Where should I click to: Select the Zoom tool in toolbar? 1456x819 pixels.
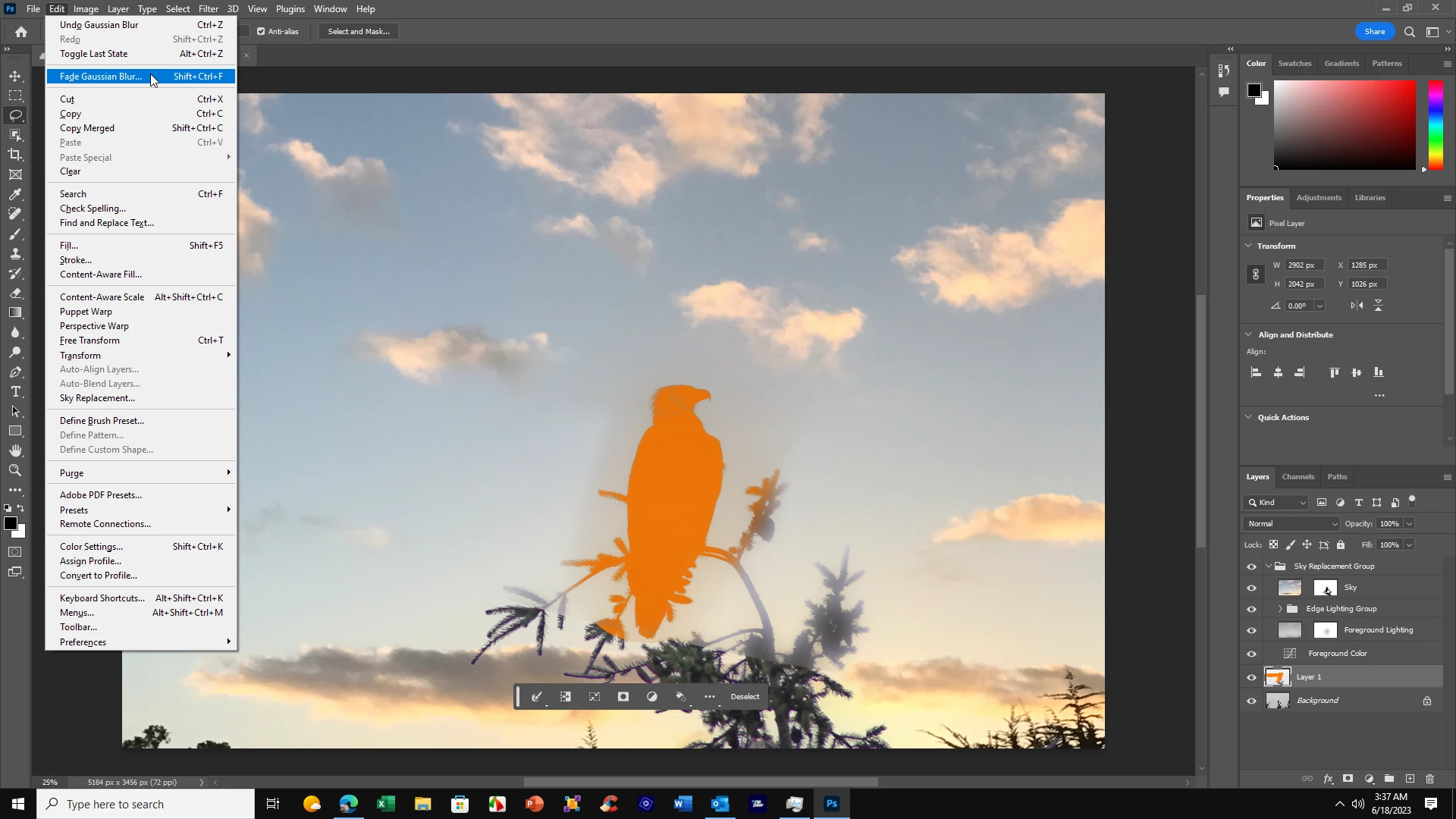15,470
